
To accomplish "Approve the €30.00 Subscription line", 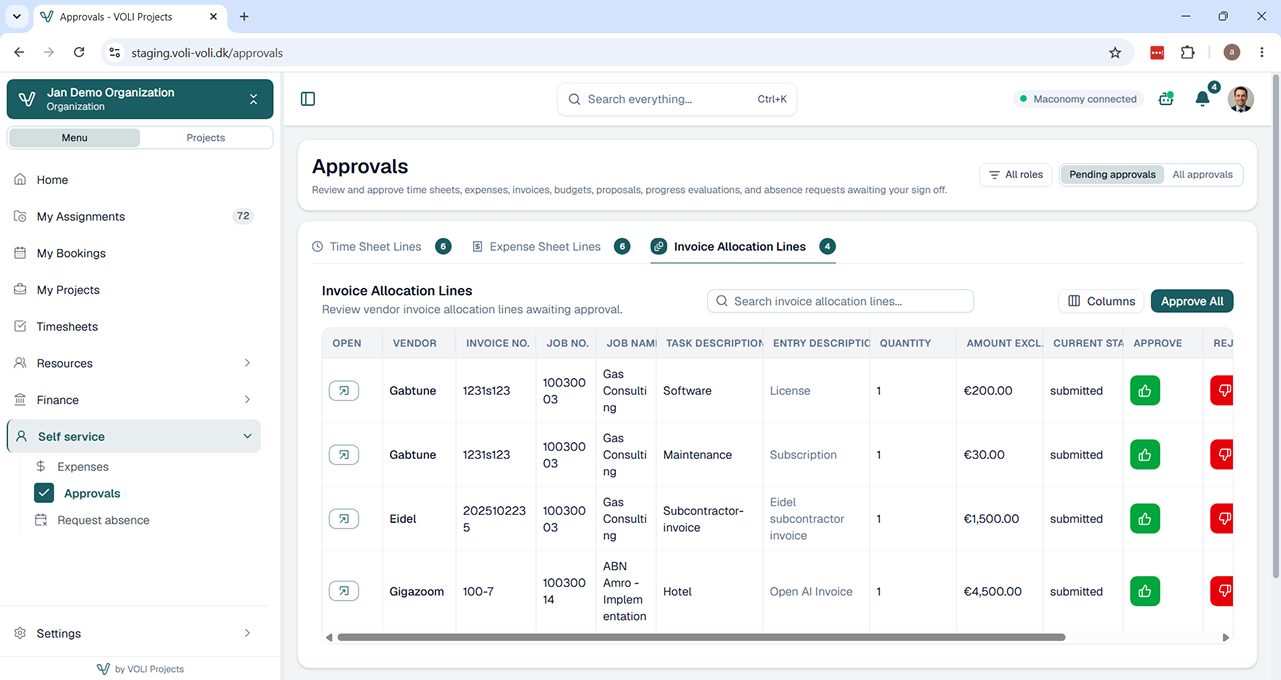I will pyautogui.click(x=1145, y=455).
